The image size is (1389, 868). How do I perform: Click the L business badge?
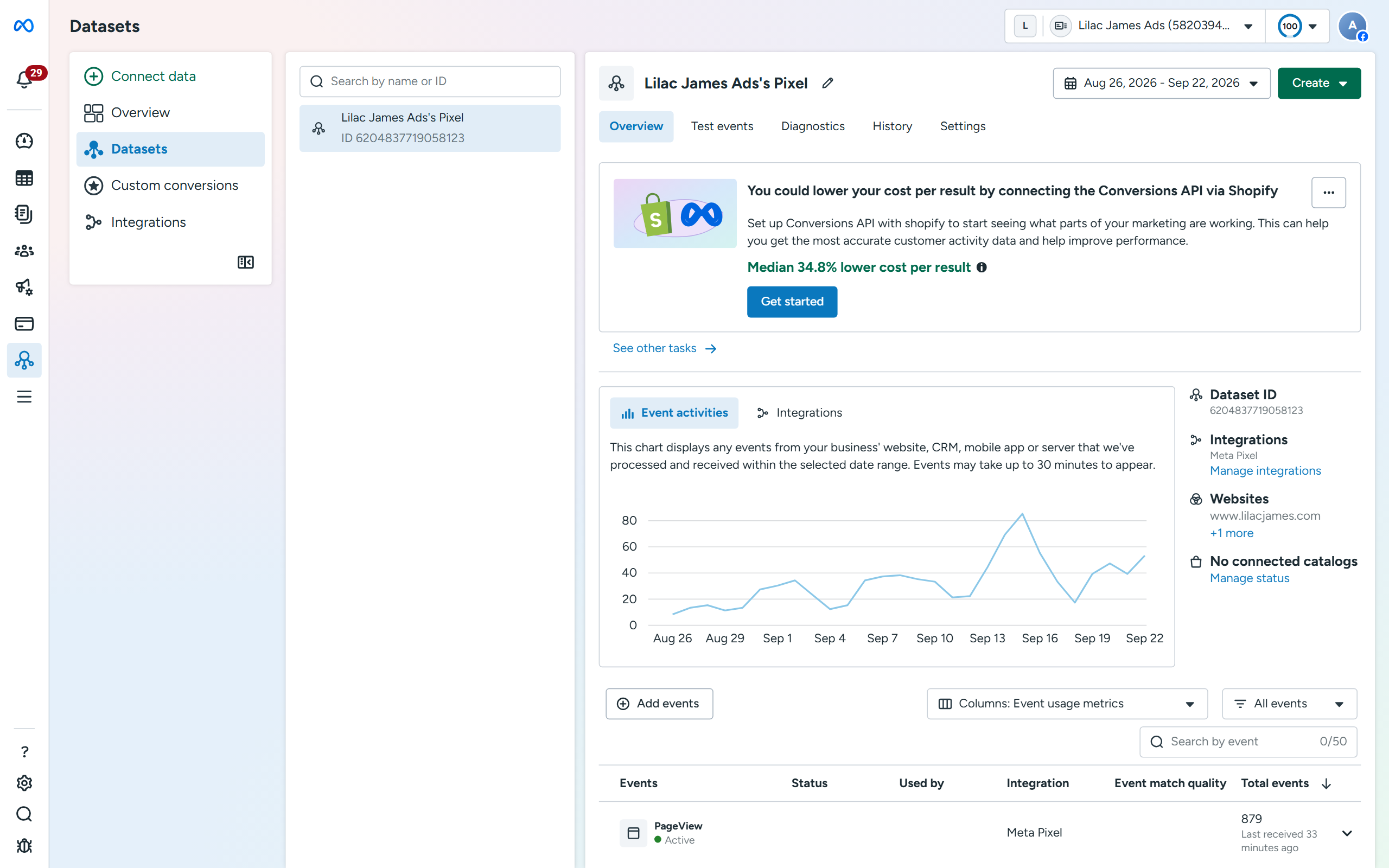click(1025, 26)
